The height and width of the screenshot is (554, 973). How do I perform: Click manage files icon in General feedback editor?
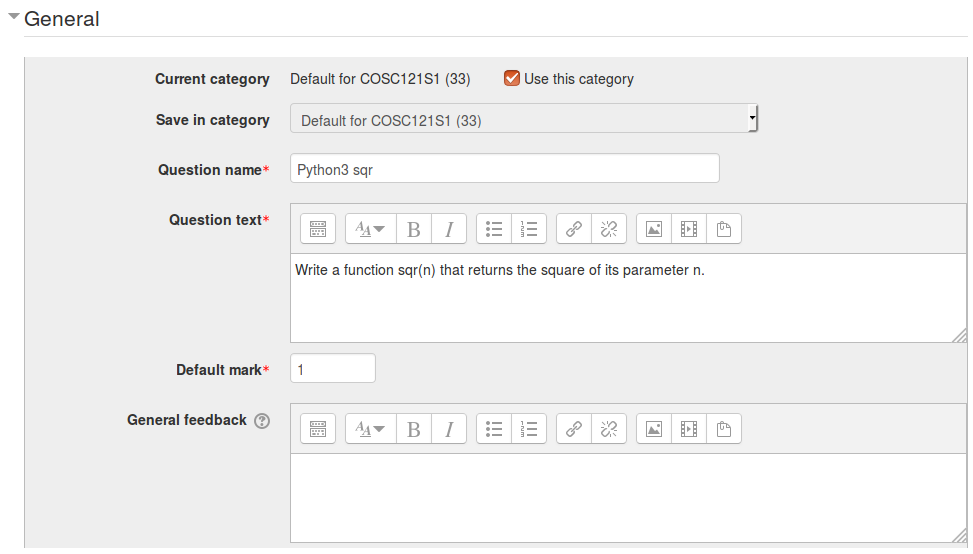723,429
